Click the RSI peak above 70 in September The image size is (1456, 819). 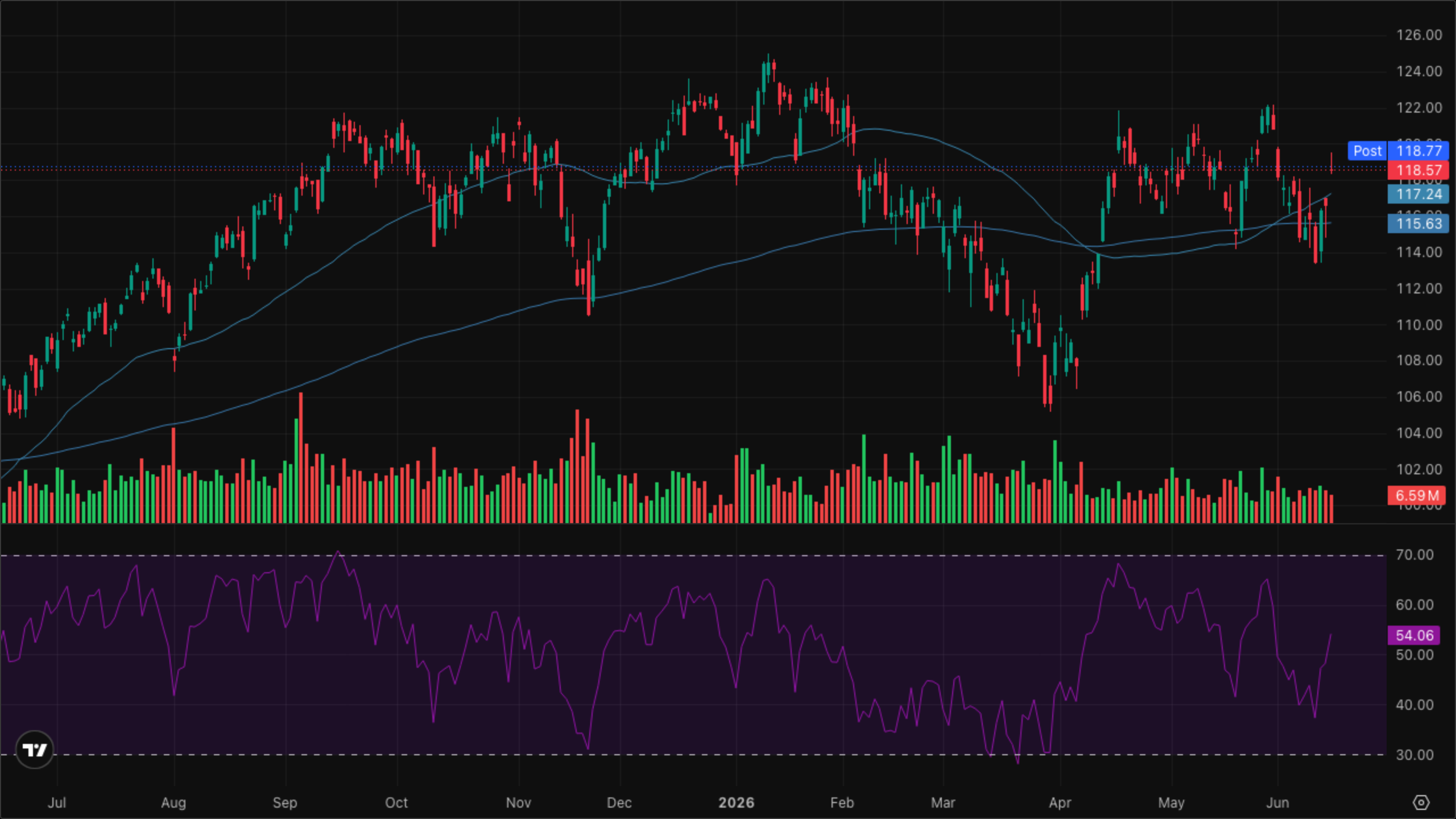[x=338, y=552]
